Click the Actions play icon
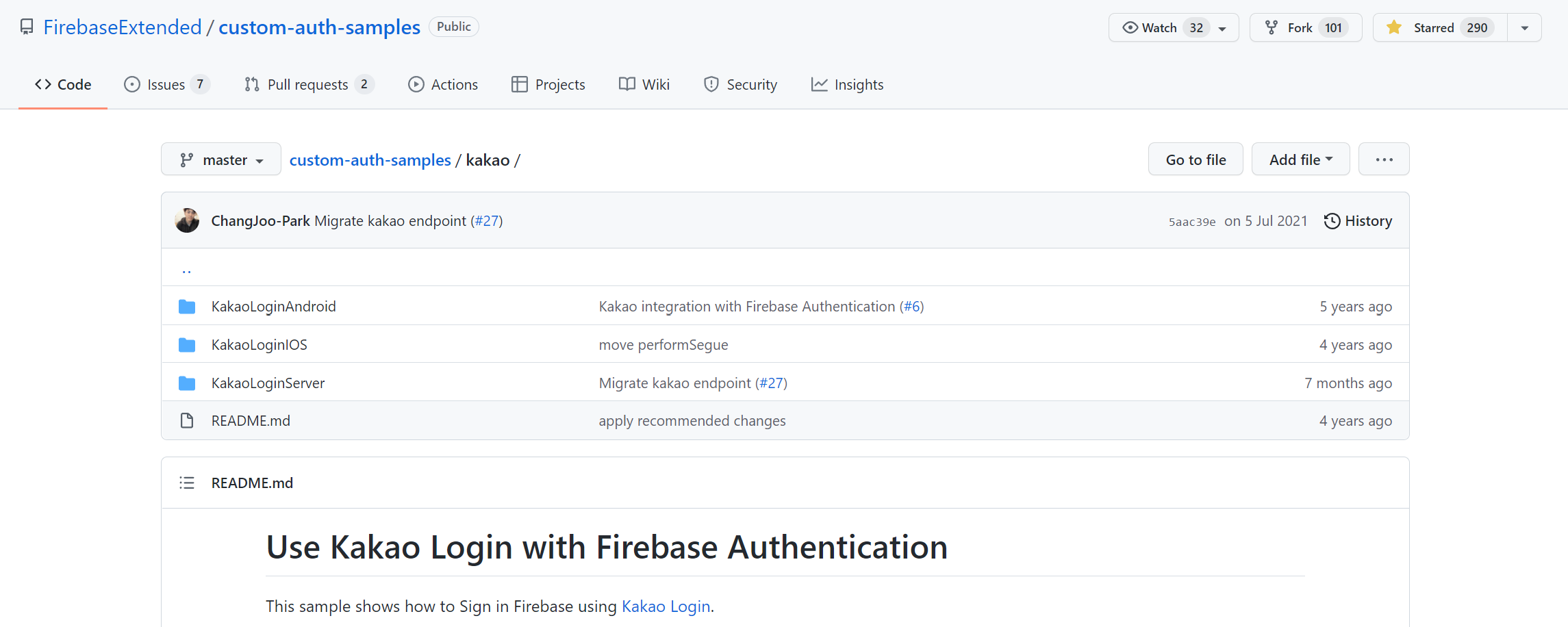Viewport: 1568px width, 627px height. click(x=416, y=84)
